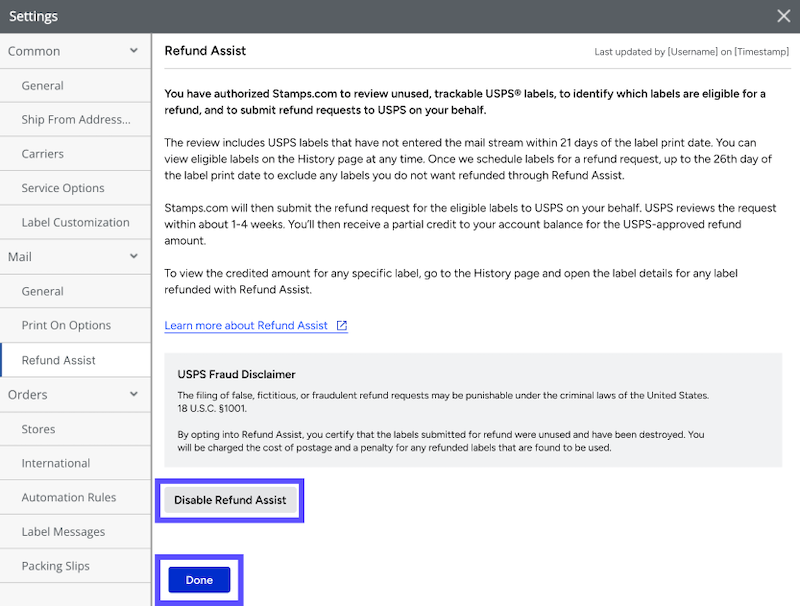Viewport: 800px width, 606px height.
Task: Select Label Messages
Action: point(76,532)
